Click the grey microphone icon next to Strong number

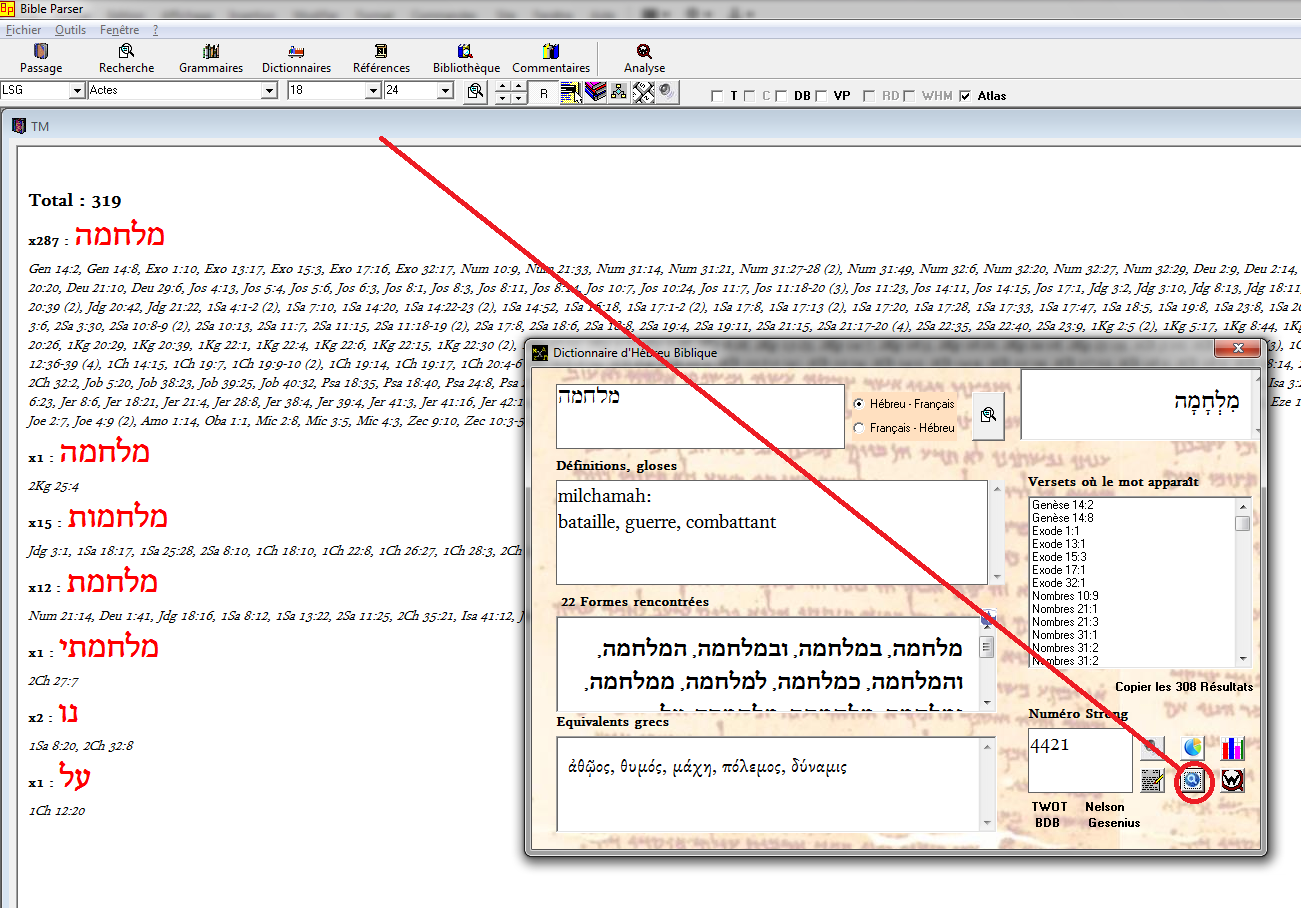pyautogui.click(x=1152, y=746)
